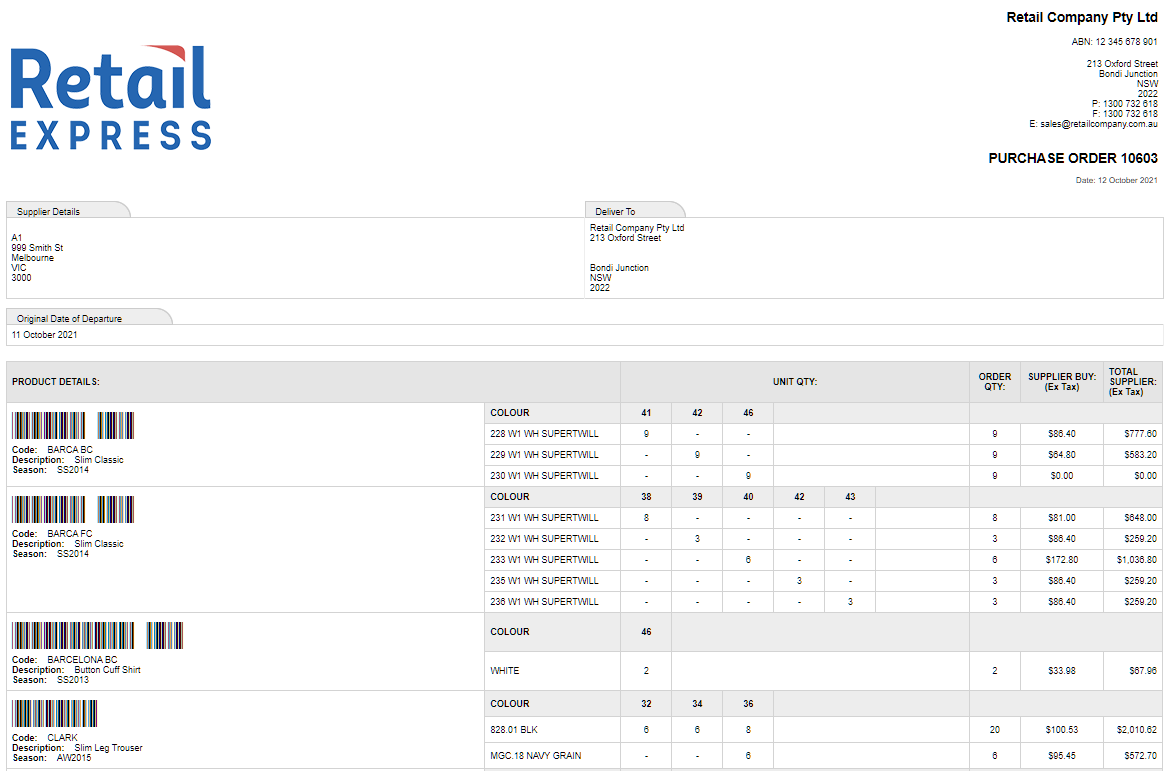Screen dimensions: 1167x771
Task: Click the long barcode above Code BARCA BC
Action: [x=48, y=426]
